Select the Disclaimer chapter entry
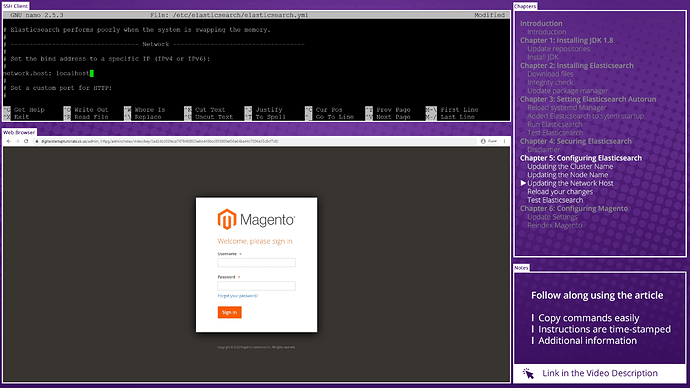The height and width of the screenshot is (388, 690). tap(543, 150)
